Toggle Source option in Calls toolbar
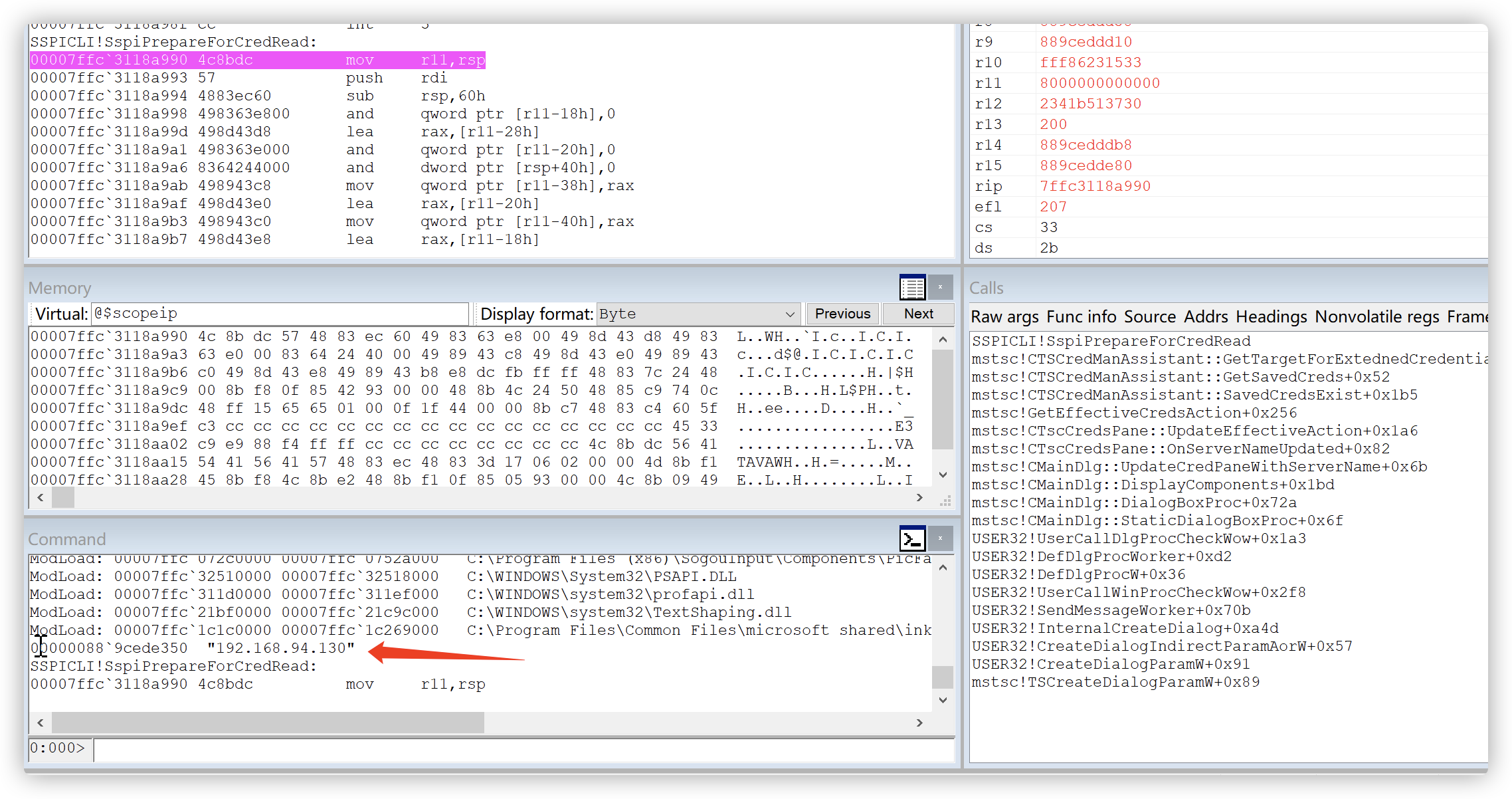Image resolution: width=1512 pixels, height=799 pixels. [1150, 317]
